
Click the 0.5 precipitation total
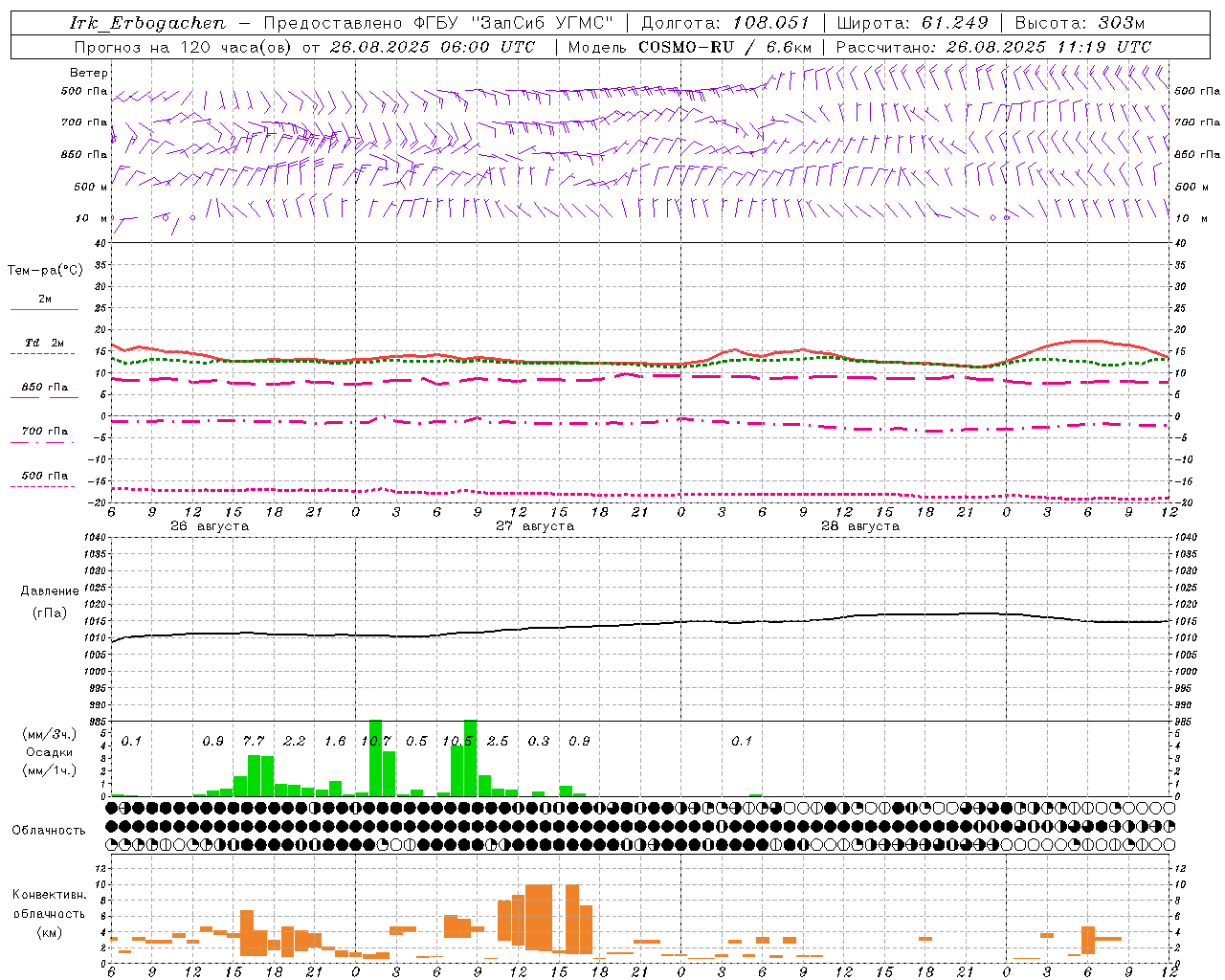pos(416,742)
